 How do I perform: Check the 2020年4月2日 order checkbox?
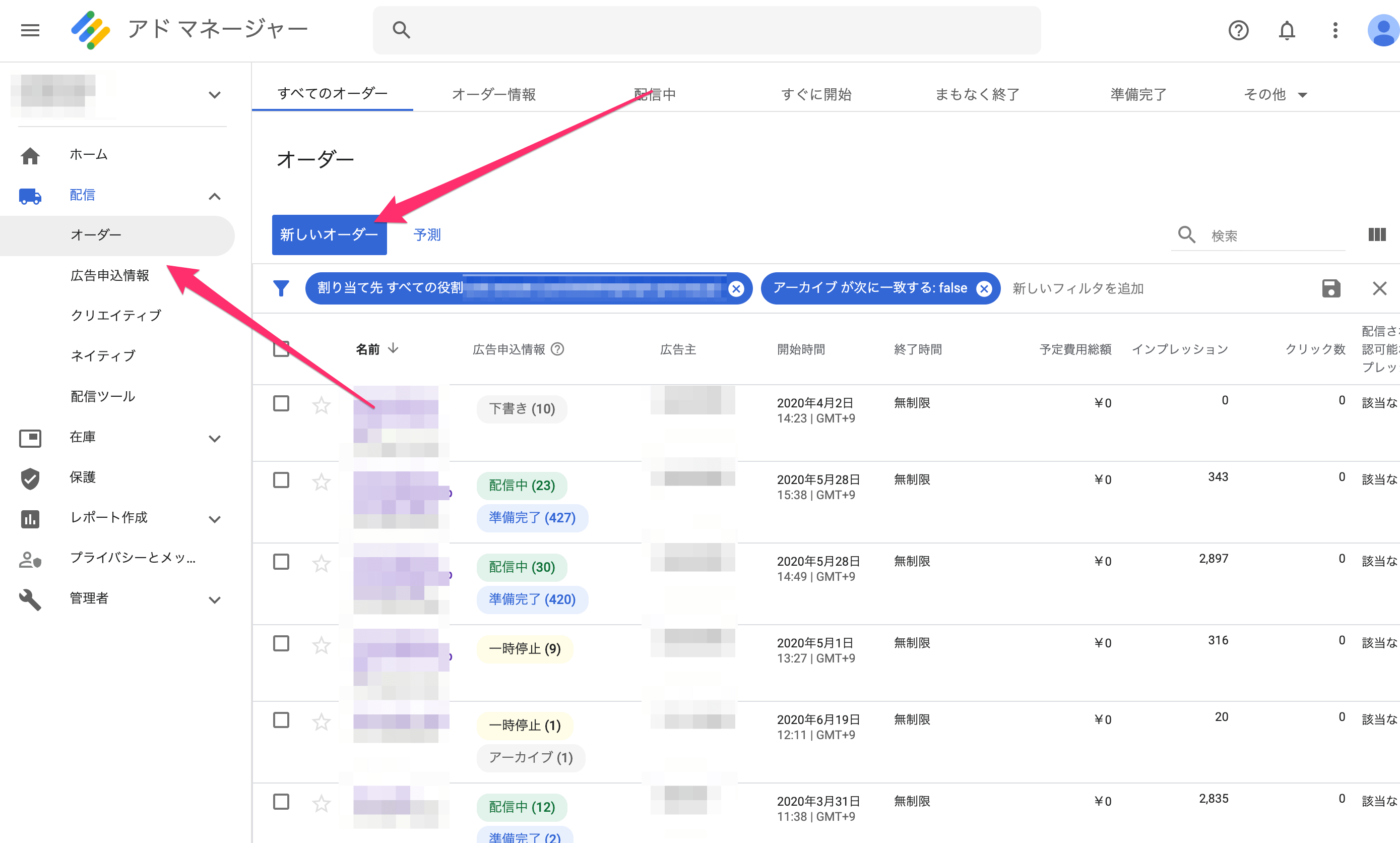pyautogui.click(x=281, y=403)
